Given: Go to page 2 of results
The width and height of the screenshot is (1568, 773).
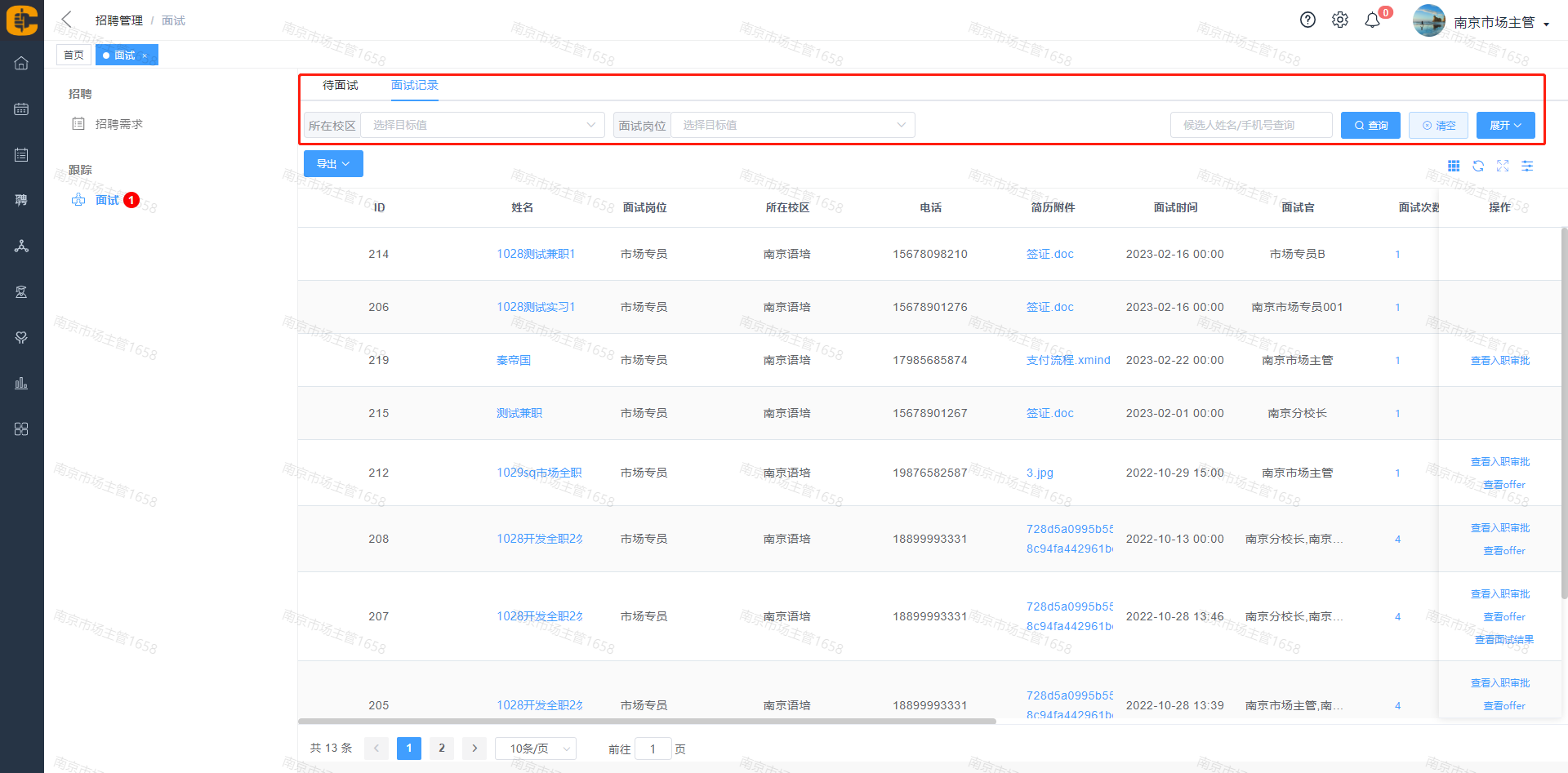Looking at the screenshot, I should (x=442, y=749).
